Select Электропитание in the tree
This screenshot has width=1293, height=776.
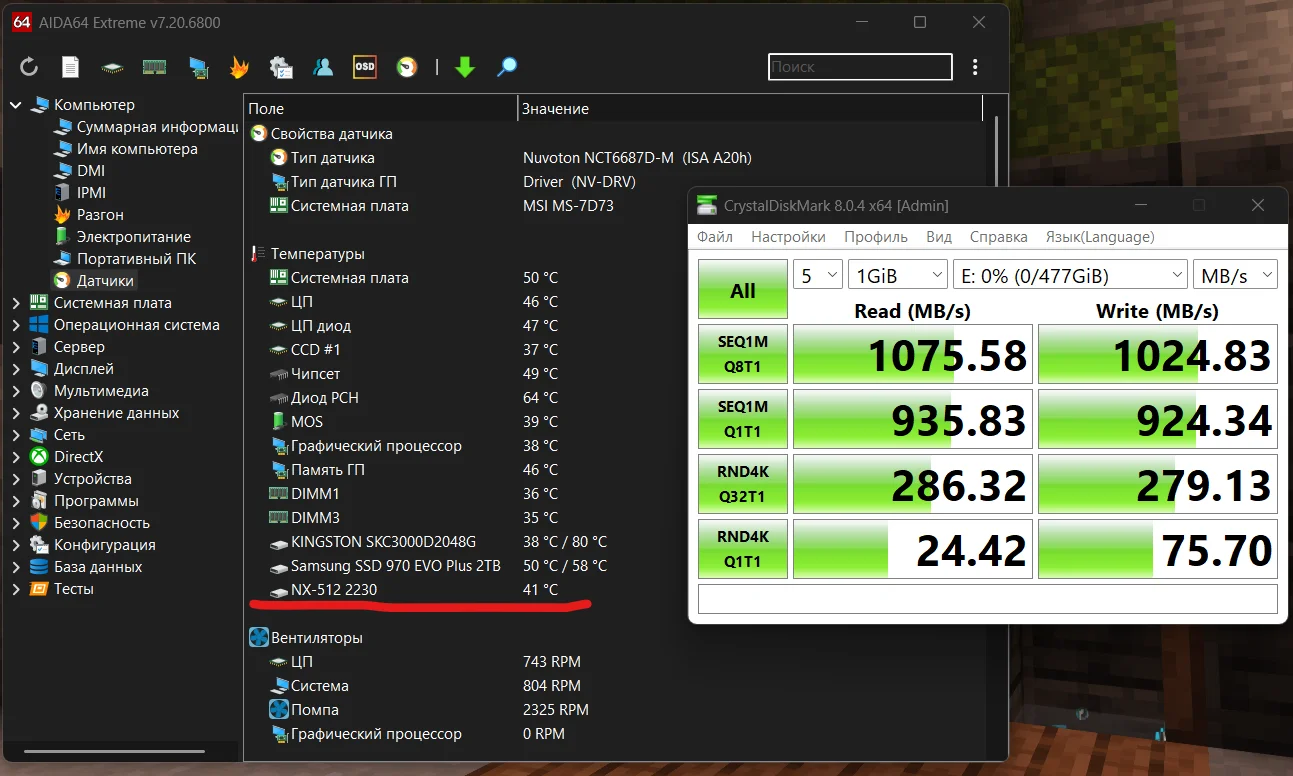pos(134,237)
